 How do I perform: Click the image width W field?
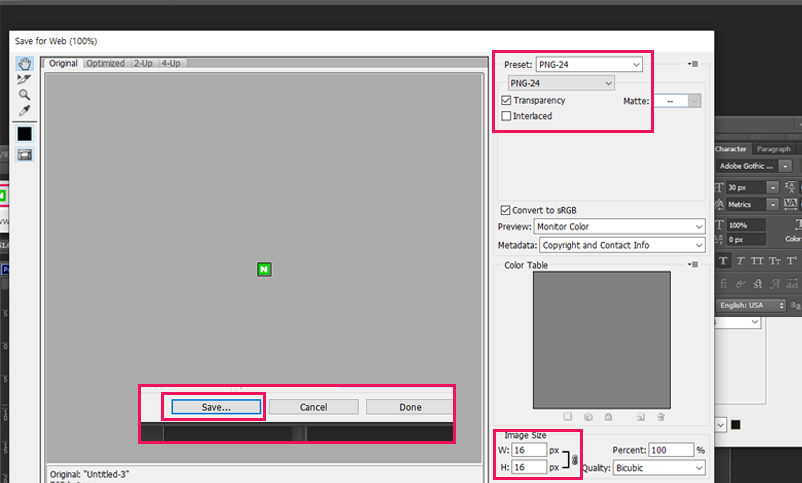coord(529,450)
